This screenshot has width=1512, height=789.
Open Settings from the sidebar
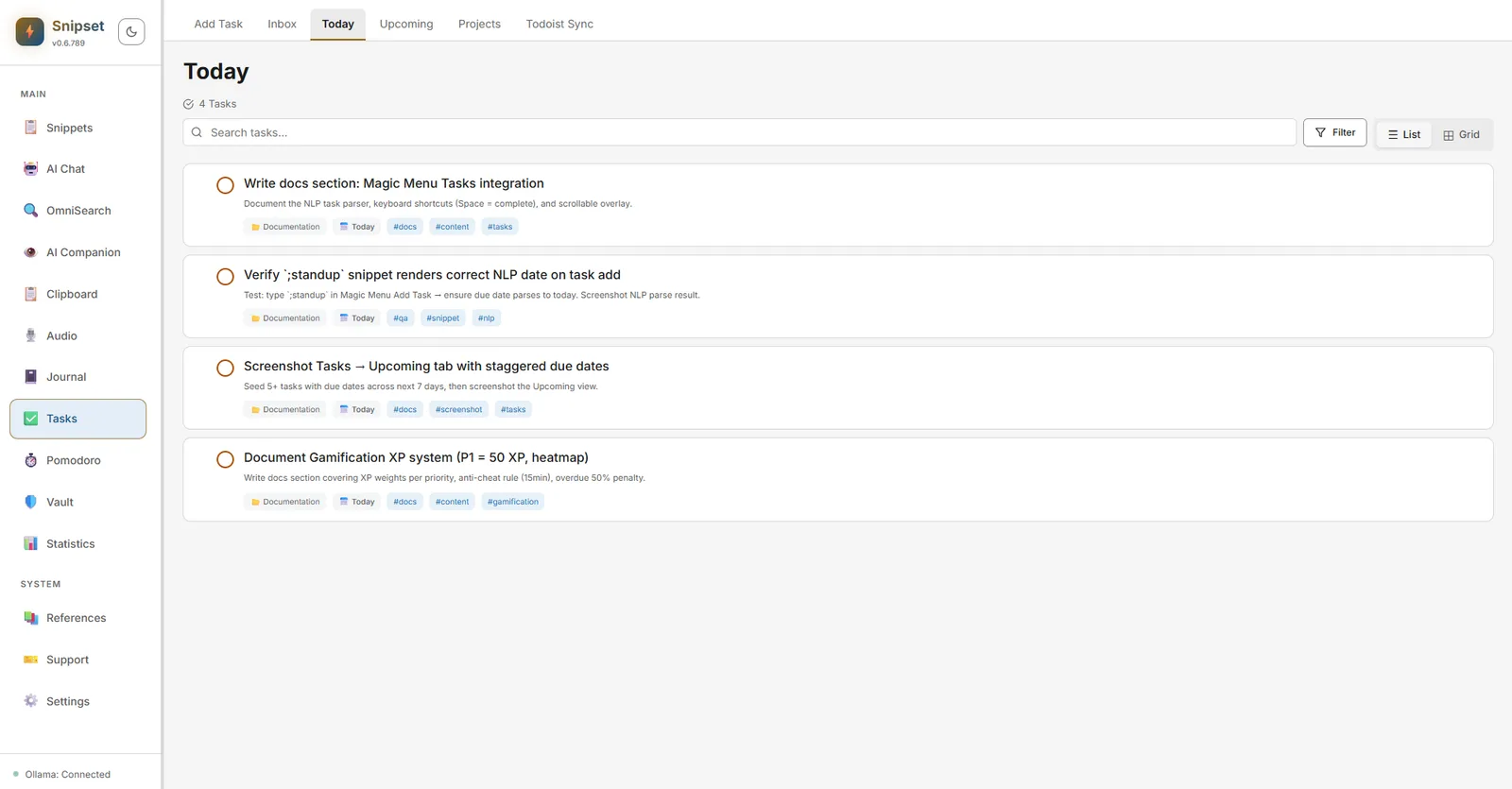[x=77, y=701]
